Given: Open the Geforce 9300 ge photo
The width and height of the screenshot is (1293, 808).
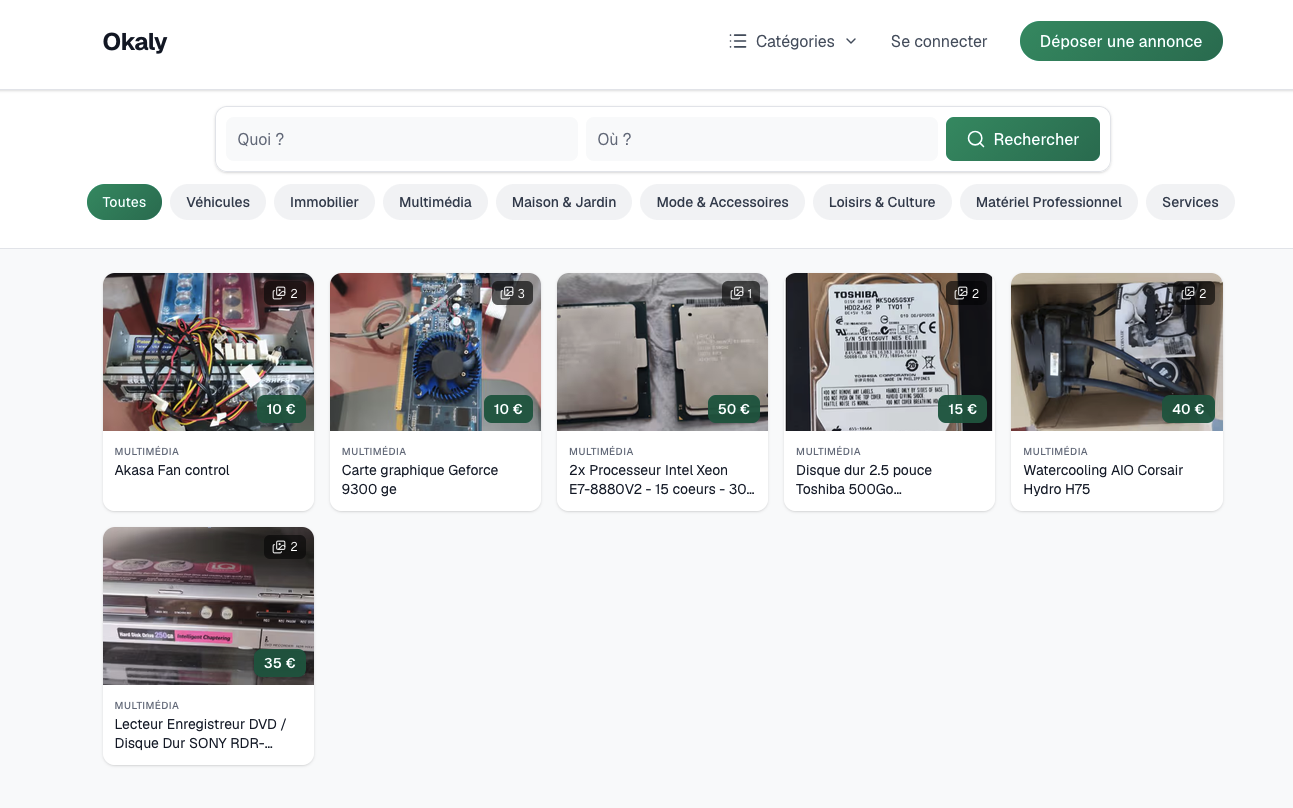Looking at the screenshot, I should 435,352.
